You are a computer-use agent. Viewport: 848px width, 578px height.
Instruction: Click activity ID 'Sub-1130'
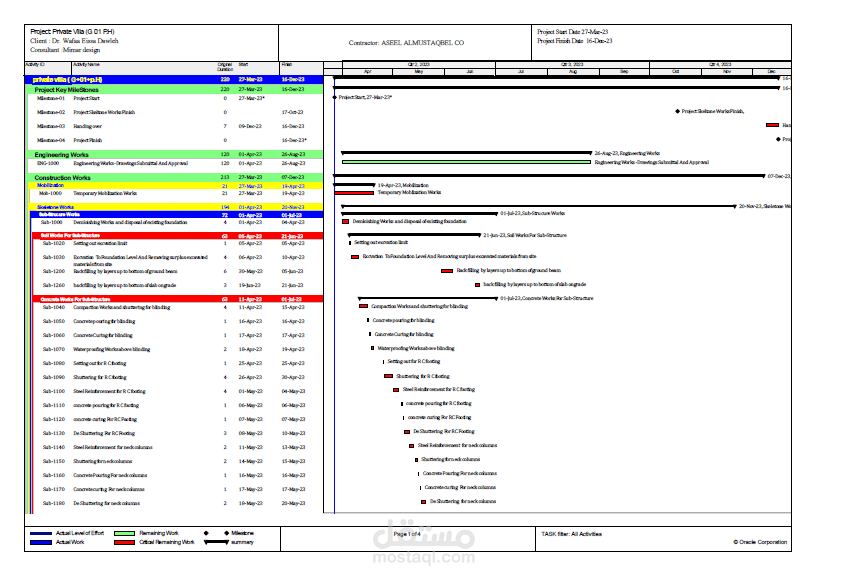[x=54, y=434]
